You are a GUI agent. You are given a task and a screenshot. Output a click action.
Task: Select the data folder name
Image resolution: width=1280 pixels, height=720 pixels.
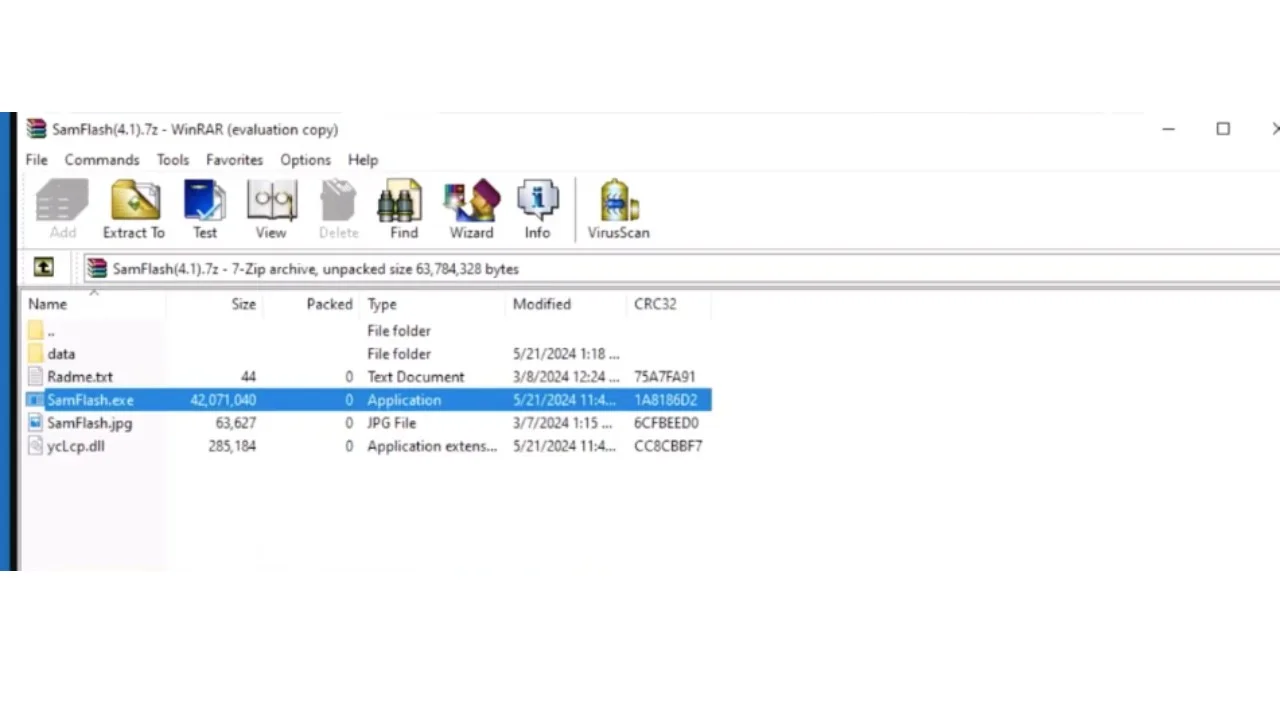click(x=61, y=354)
